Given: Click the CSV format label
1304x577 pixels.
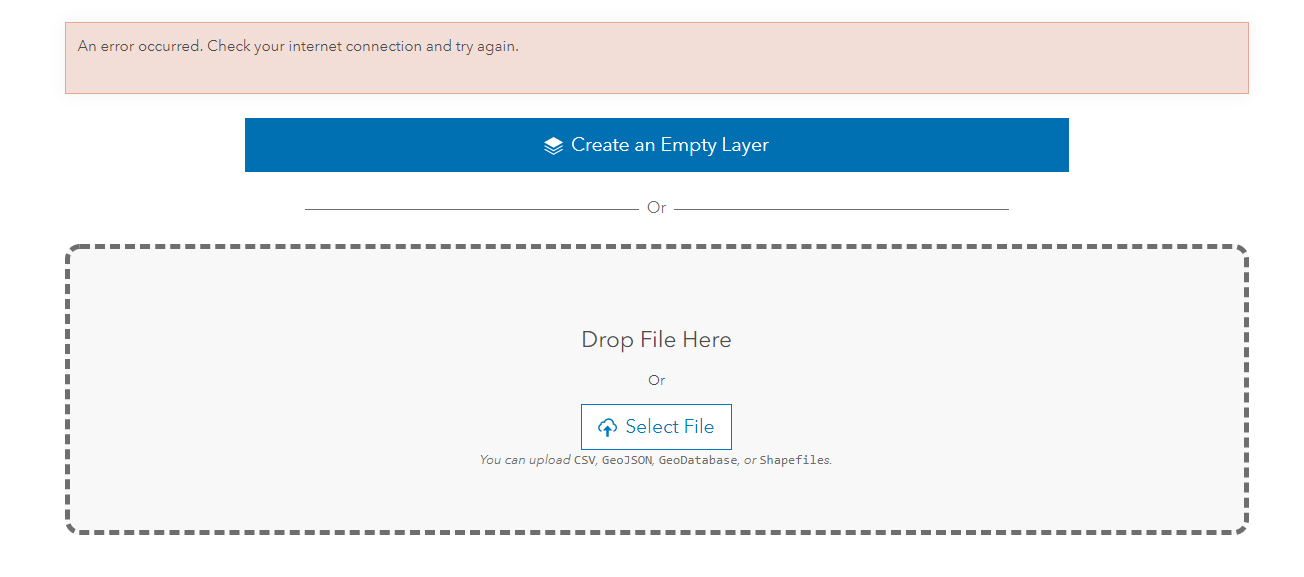Looking at the screenshot, I should (585, 461).
